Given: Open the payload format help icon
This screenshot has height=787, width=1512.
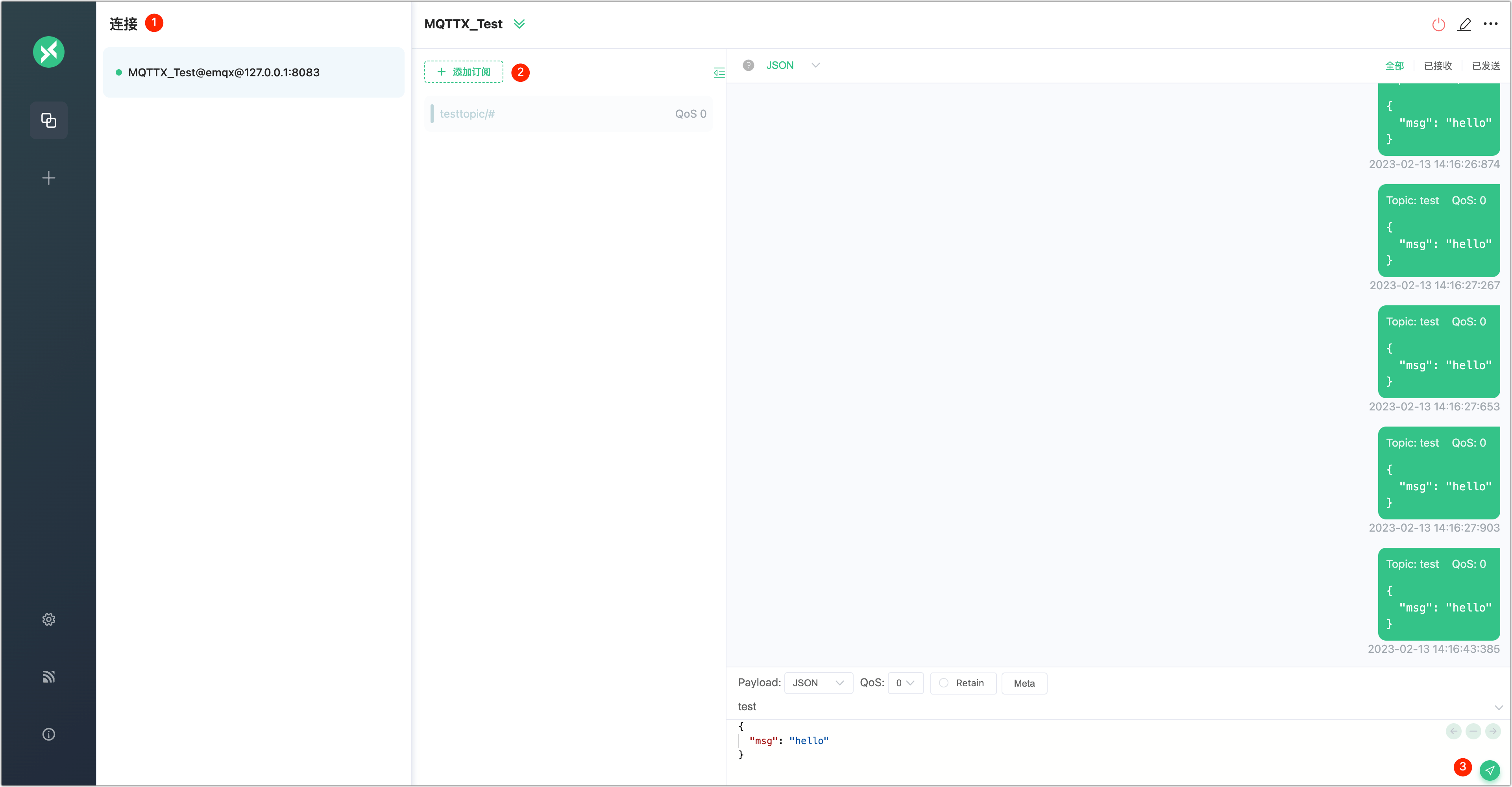Looking at the screenshot, I should coord(749,65).
